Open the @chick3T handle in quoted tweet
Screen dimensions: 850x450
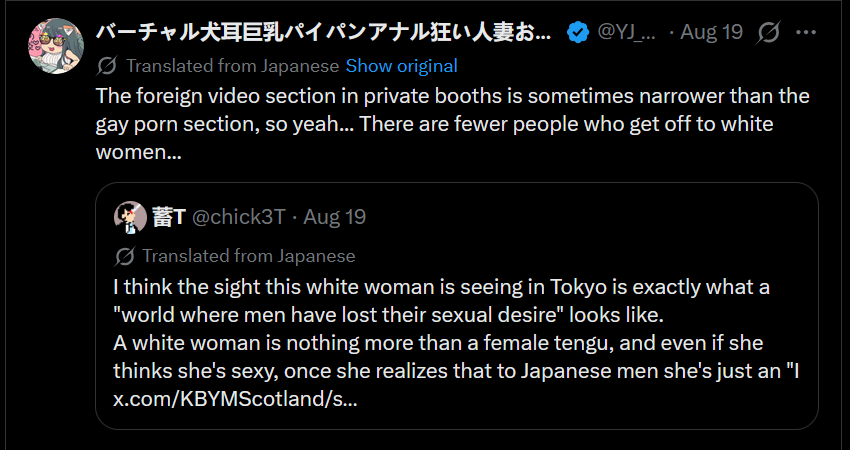[239, 217]
